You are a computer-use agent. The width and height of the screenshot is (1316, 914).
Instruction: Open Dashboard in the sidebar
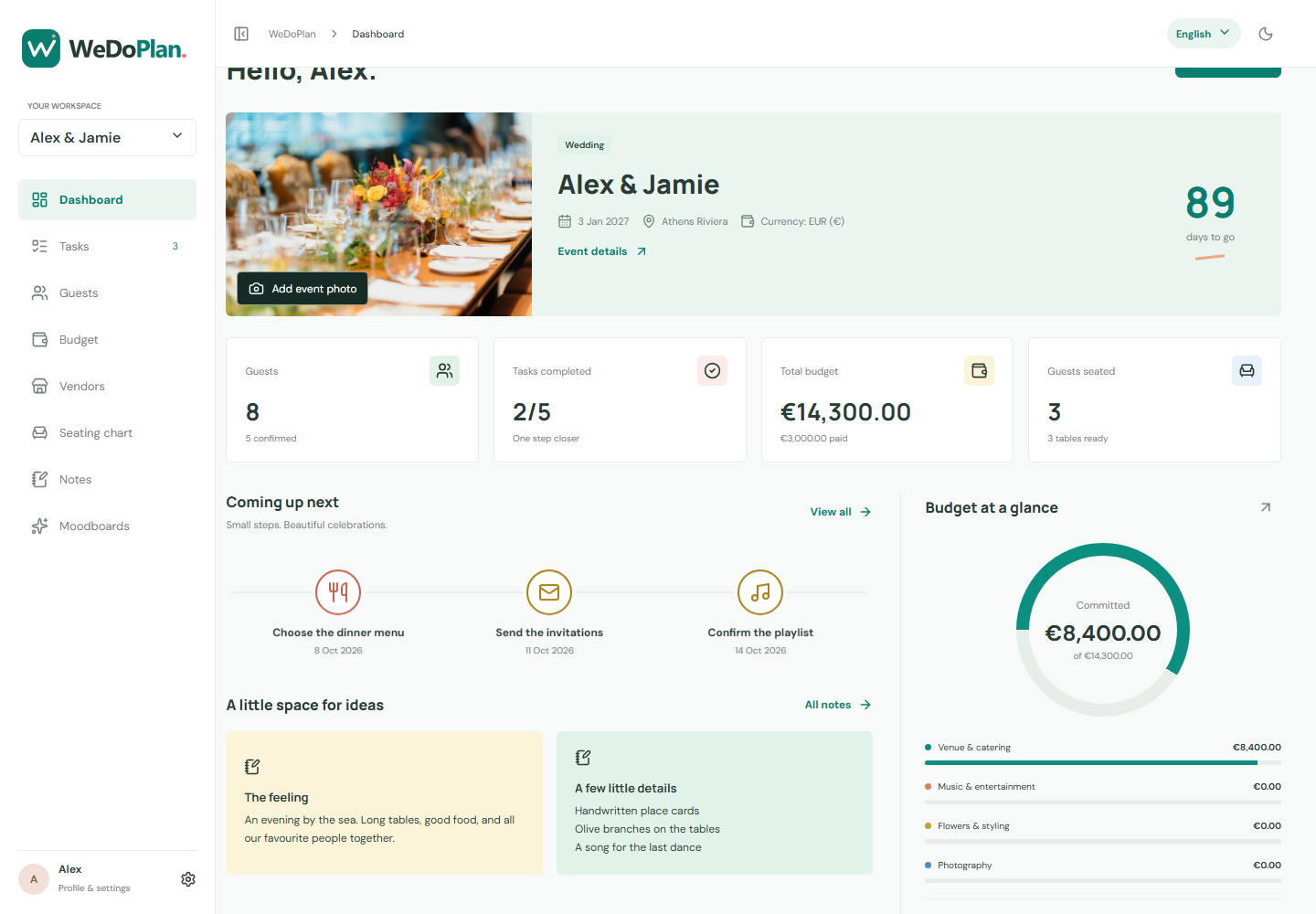(107, 199)
